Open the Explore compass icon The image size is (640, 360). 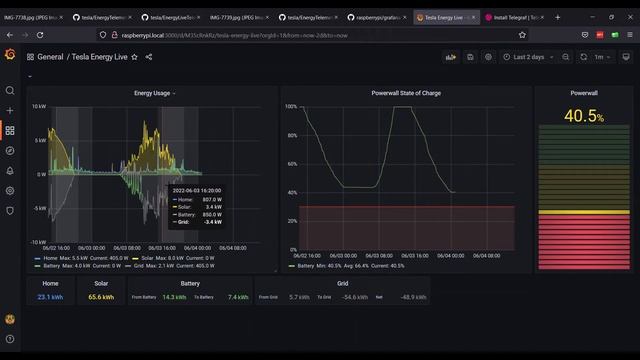[x=10, y=151]
